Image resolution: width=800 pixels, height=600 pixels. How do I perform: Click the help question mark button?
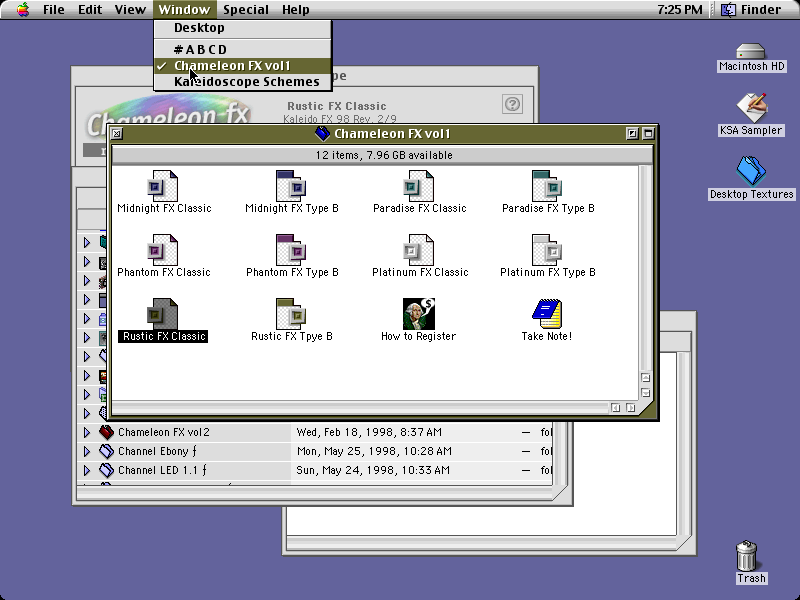512,104
